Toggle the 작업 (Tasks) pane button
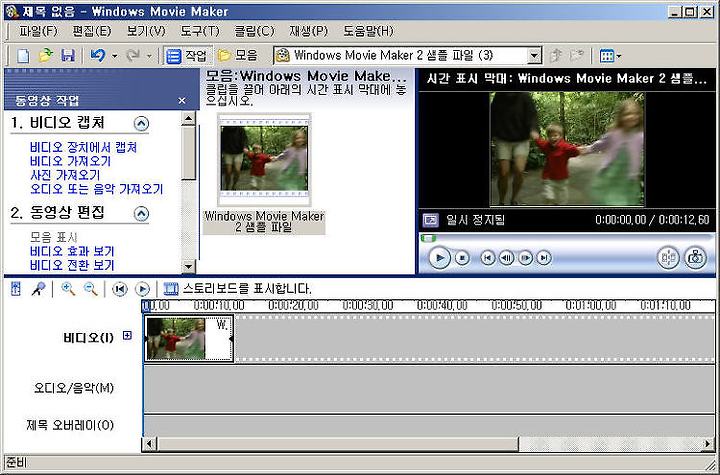This screenshot has width=720, height=475. tap(186, 56)
